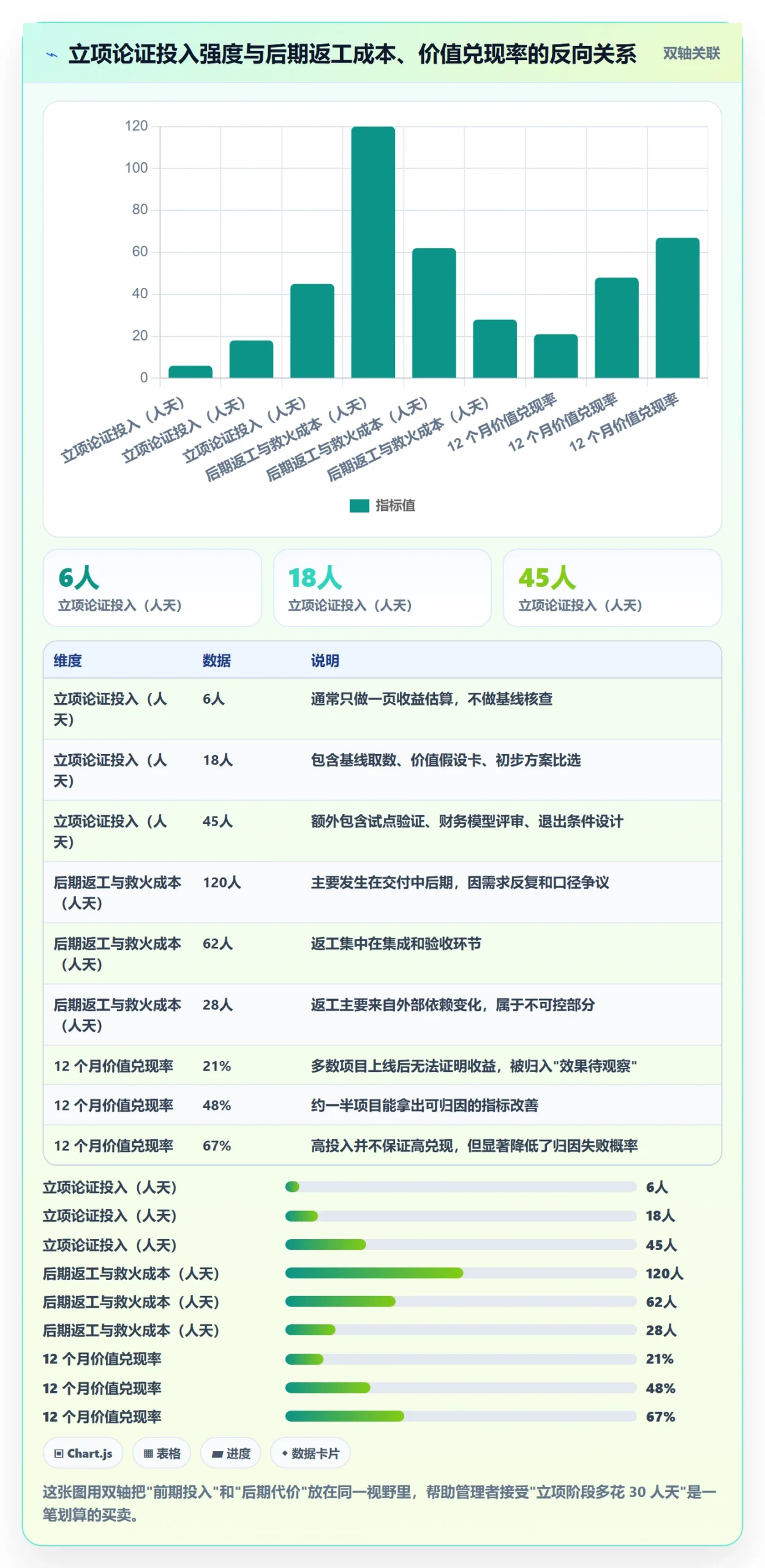Image resolution: width=765 pixels, height=1568 pixels.
Task: Click the y-axis label 100
Action: coord(137,168)
